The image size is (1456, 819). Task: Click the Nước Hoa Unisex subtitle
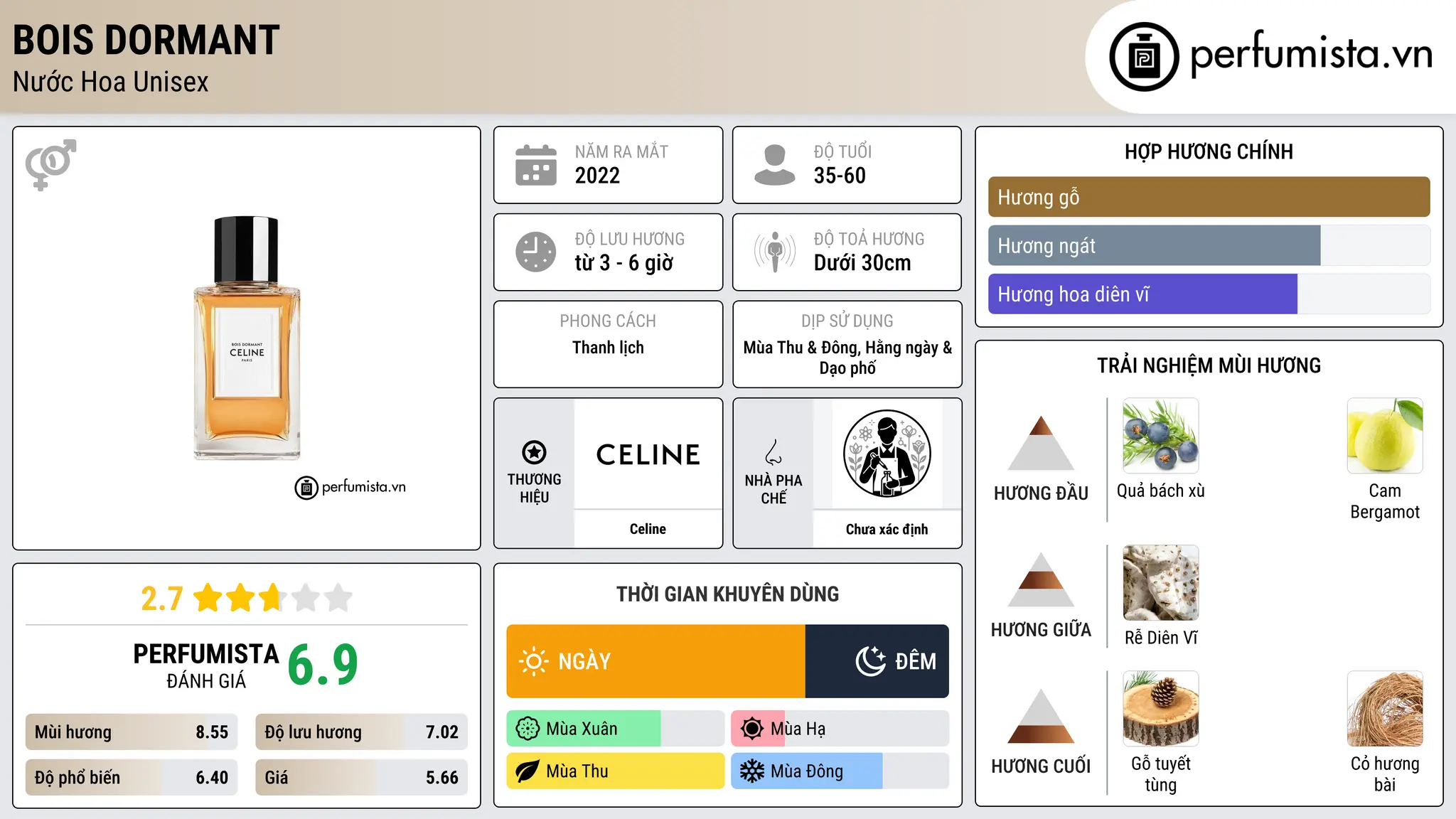coord(111,82)
